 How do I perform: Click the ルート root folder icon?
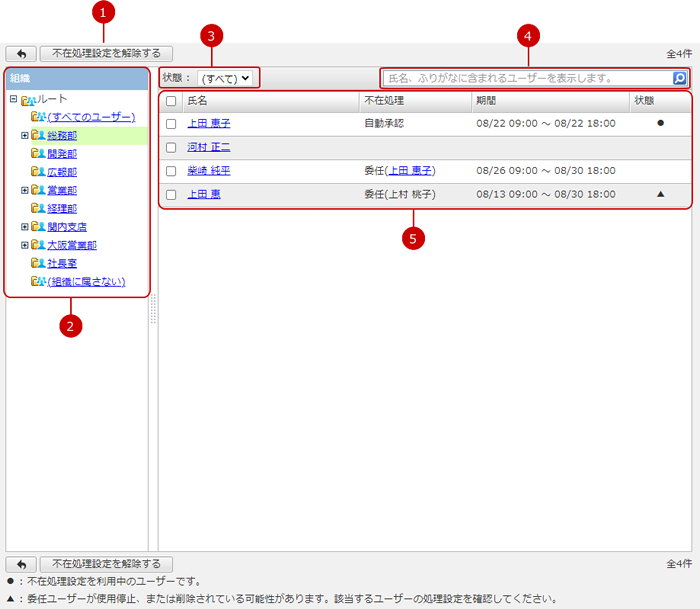pos(28,100)
